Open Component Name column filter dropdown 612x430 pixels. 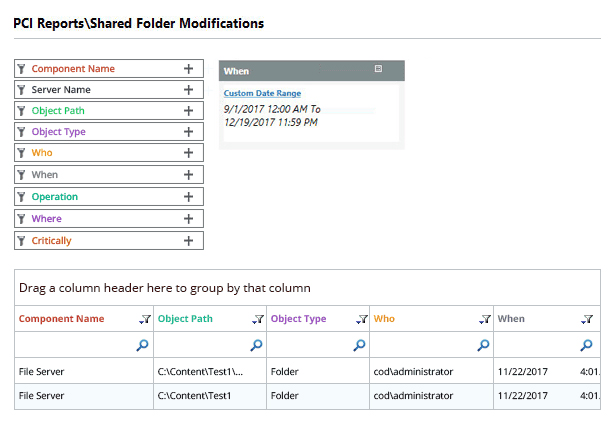145,319
